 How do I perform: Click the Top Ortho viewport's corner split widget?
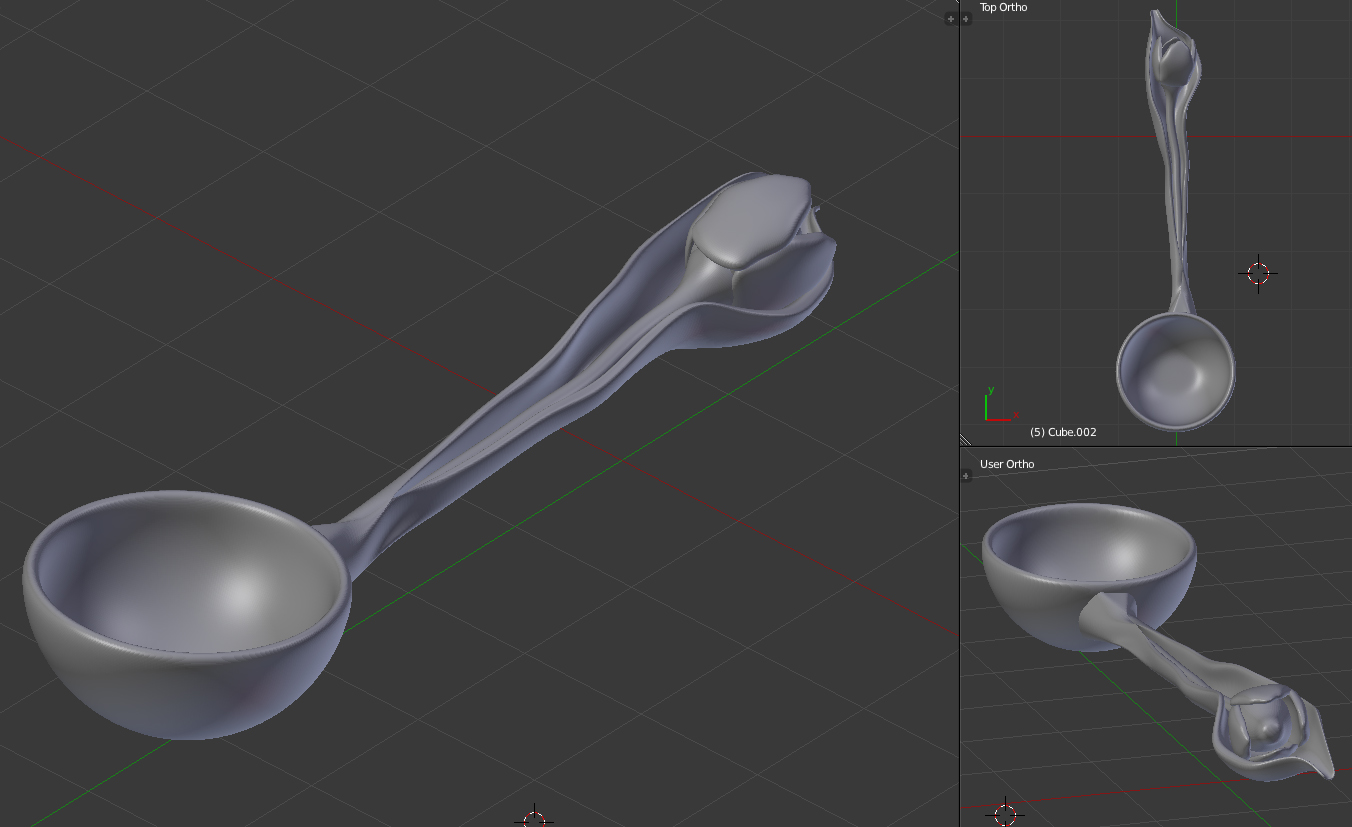click(966, 440)
